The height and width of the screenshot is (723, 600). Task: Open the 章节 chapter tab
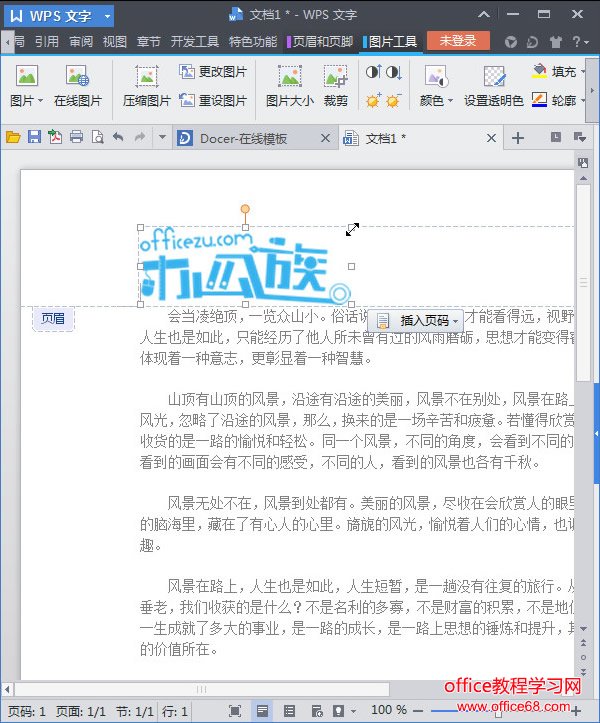coord(149,41)
